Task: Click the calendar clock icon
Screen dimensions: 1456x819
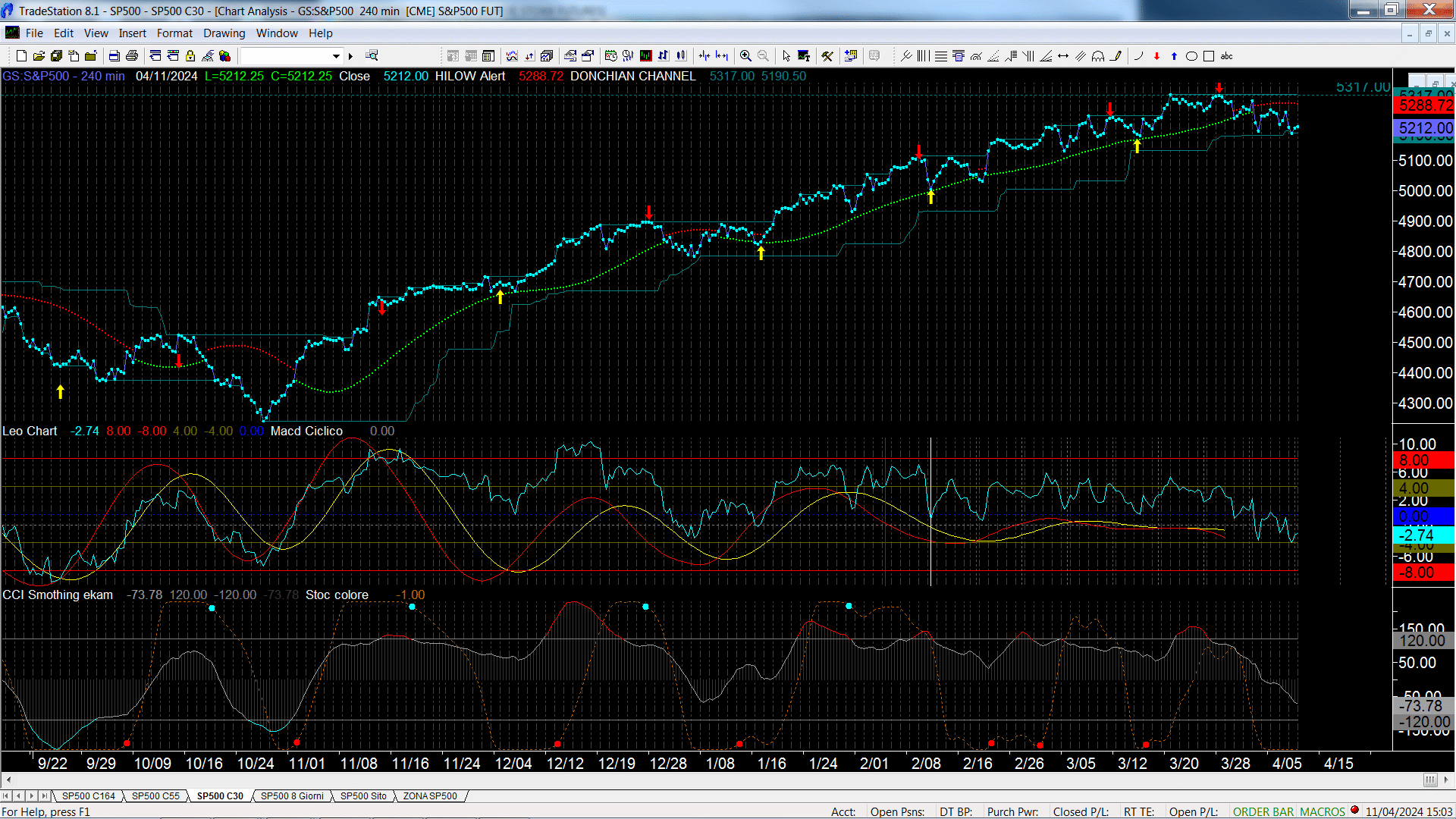Action: [611, 56]
